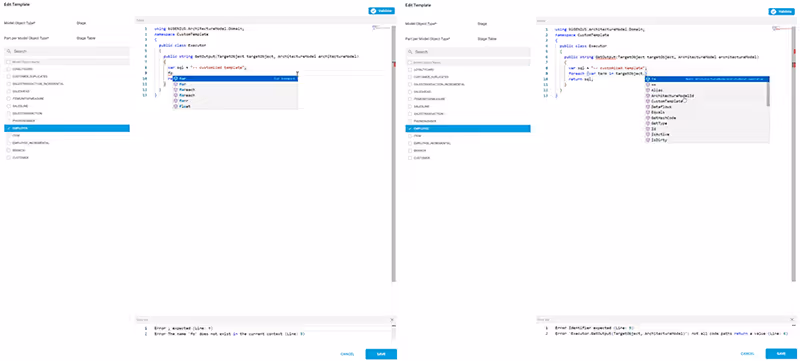This screenshot has width=800, height=361.
Task: Click line 8 'var sql' in left editor
Action: click(208, 68)
